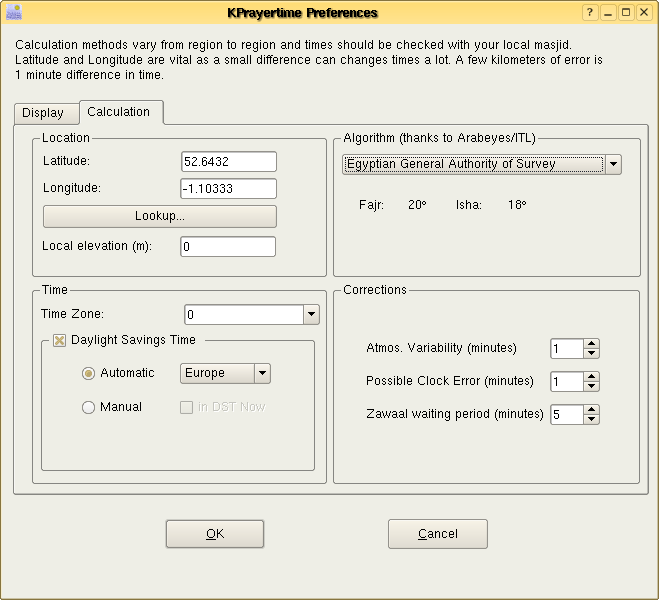
Task: Confirm preferences with the OK button
Action: click(215, 534)
